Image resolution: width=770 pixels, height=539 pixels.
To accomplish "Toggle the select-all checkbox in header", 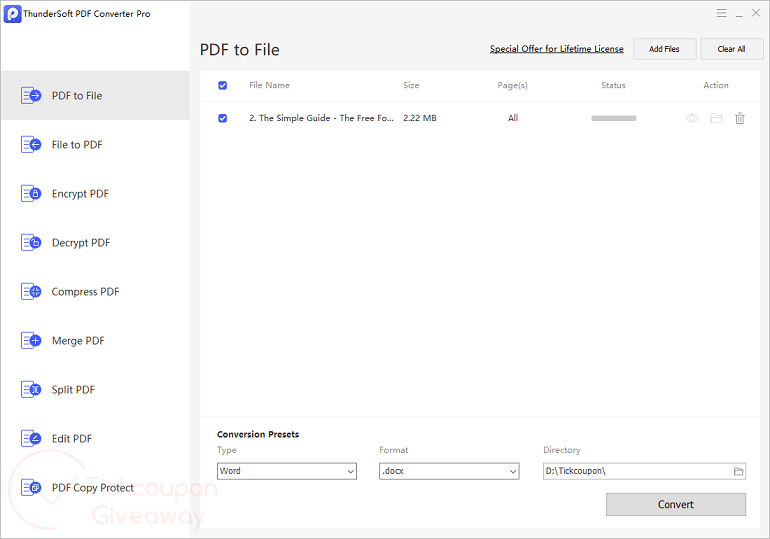I will click(x=222, y=85).
